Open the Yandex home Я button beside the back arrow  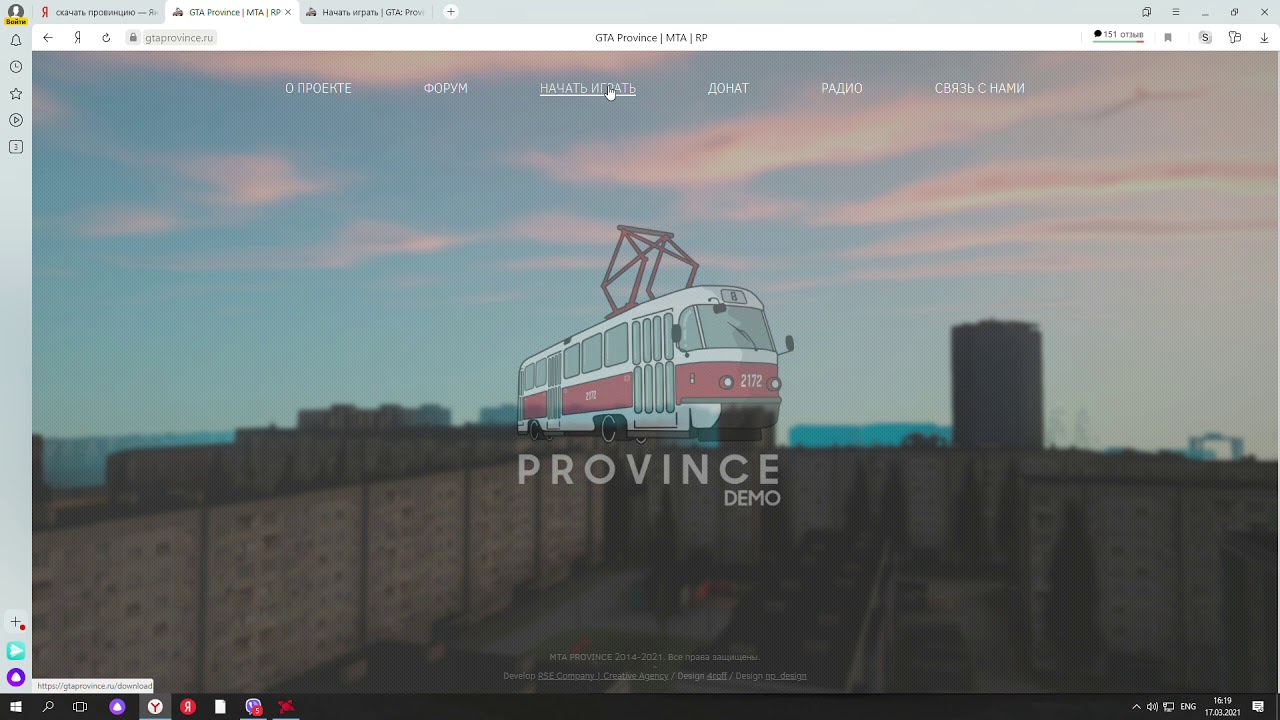click(77, 37)
